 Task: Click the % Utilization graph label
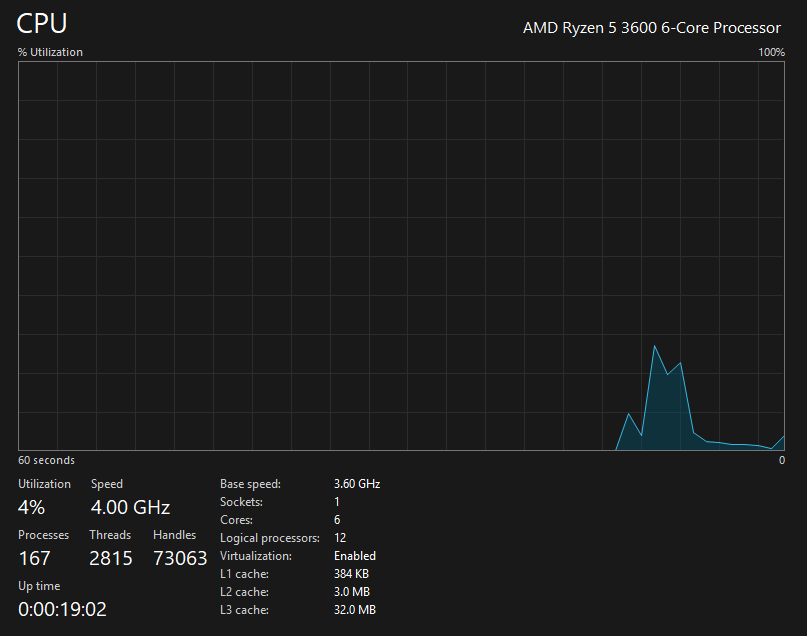click(50, 52)
